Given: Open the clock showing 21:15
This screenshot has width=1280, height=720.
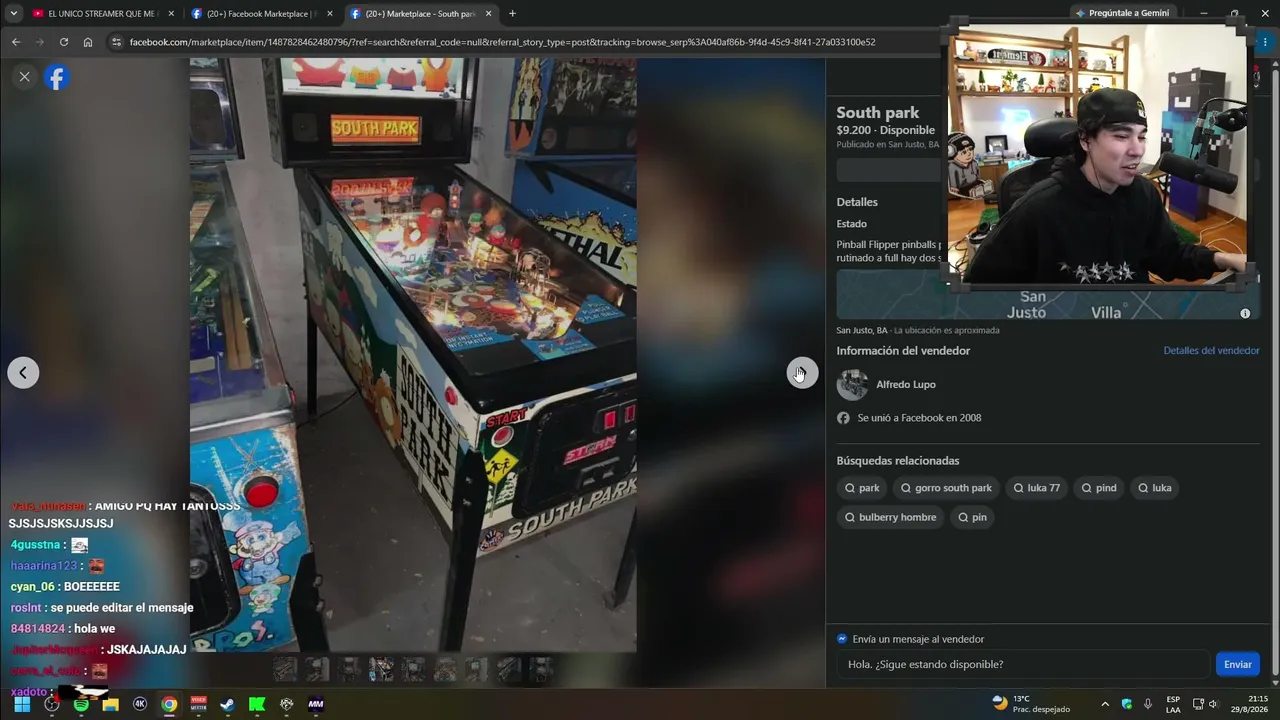Looking at the screenshot, I should [1248, 704].
